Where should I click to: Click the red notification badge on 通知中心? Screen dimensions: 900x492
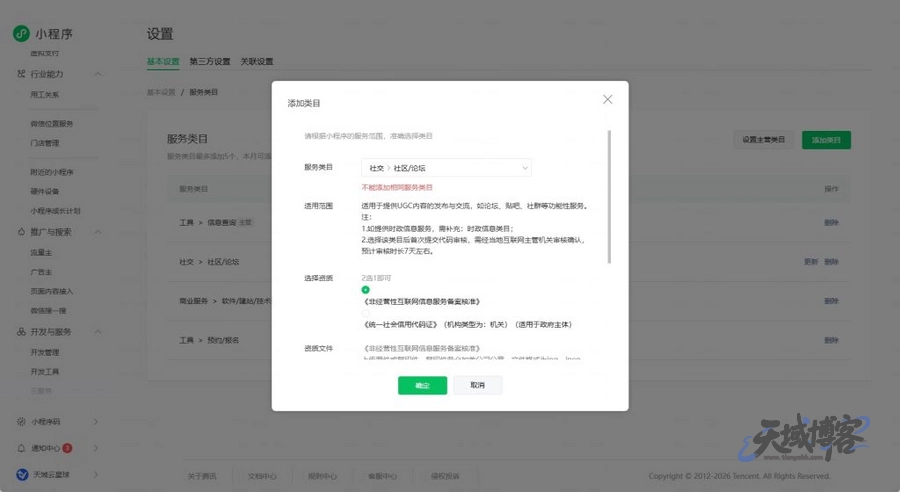tap(67, 448)
